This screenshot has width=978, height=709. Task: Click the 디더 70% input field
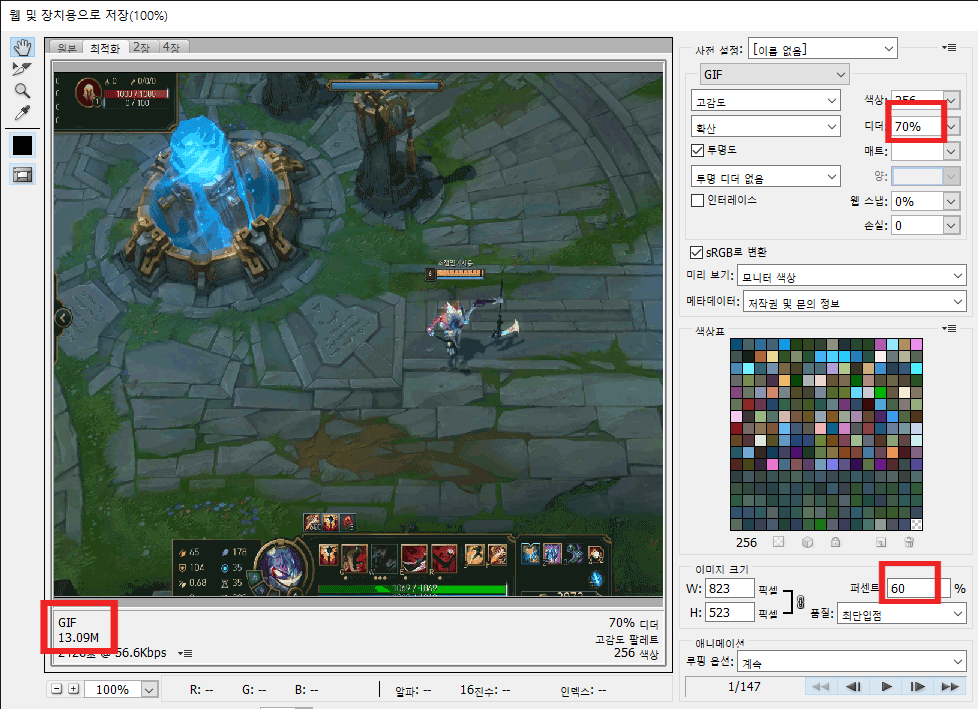click(x=917, y=127)
